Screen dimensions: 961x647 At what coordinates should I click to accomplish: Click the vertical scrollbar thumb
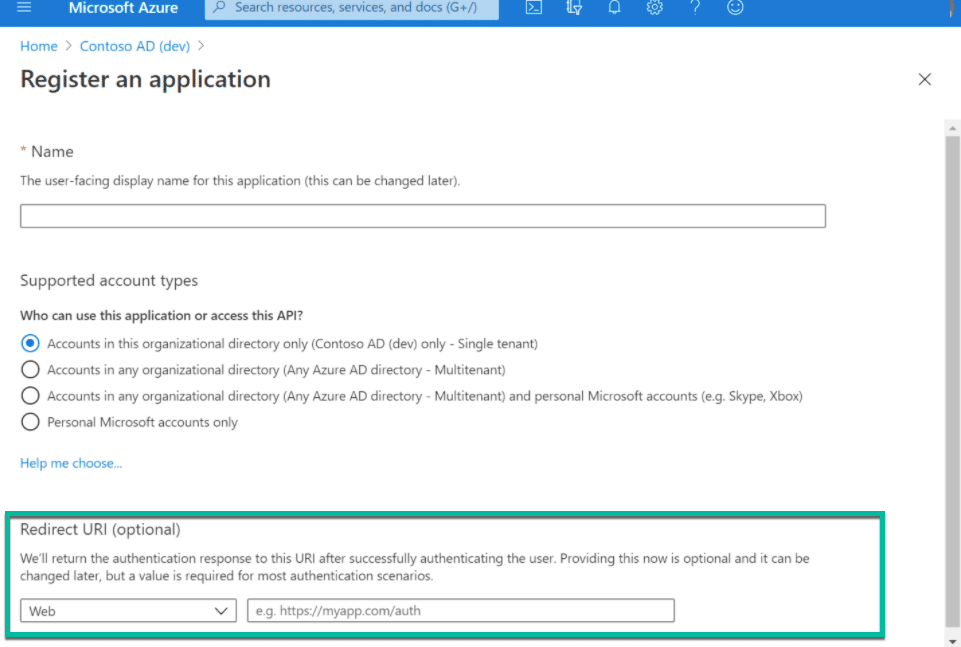pos(952,380)
